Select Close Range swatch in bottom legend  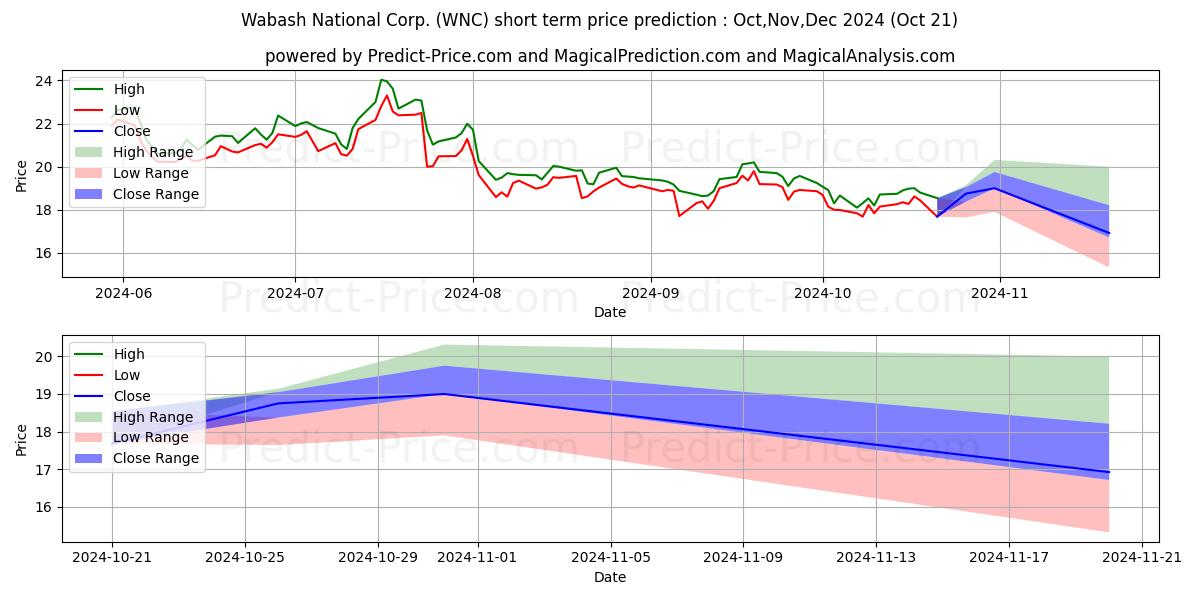90,459
